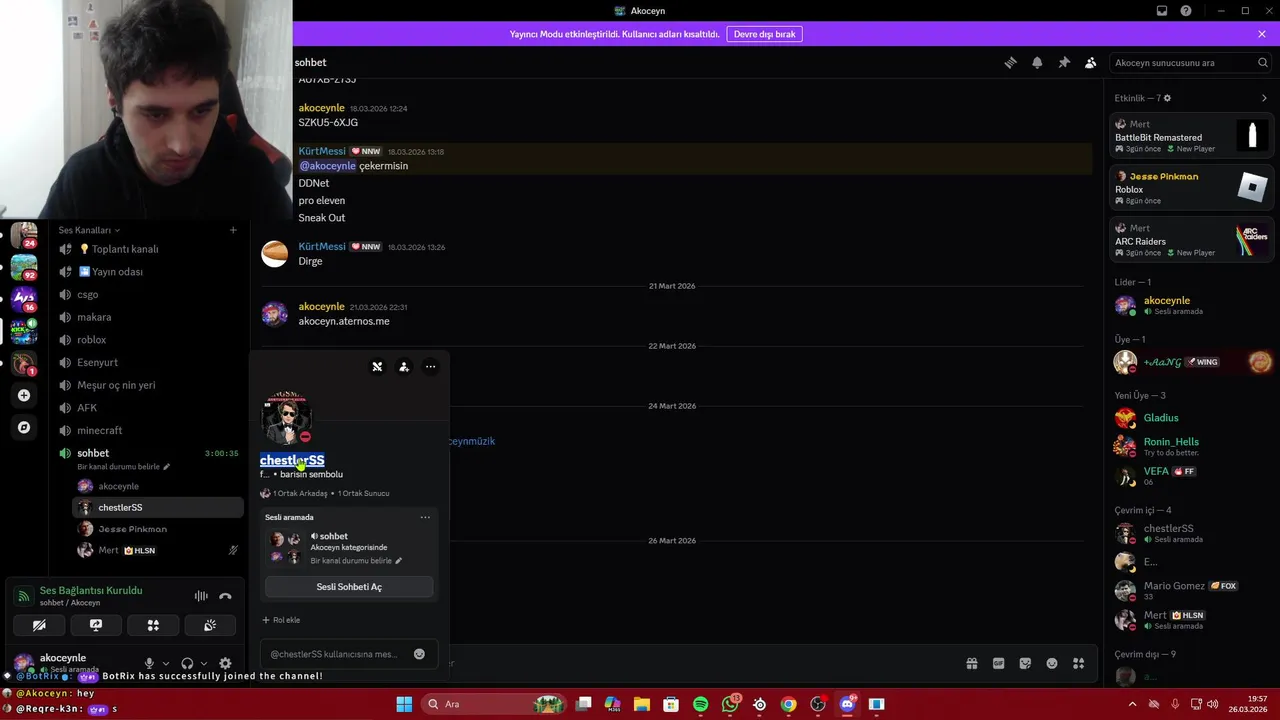
Task: Show pinned messages with the pin icon
Action: [1064, 62]
